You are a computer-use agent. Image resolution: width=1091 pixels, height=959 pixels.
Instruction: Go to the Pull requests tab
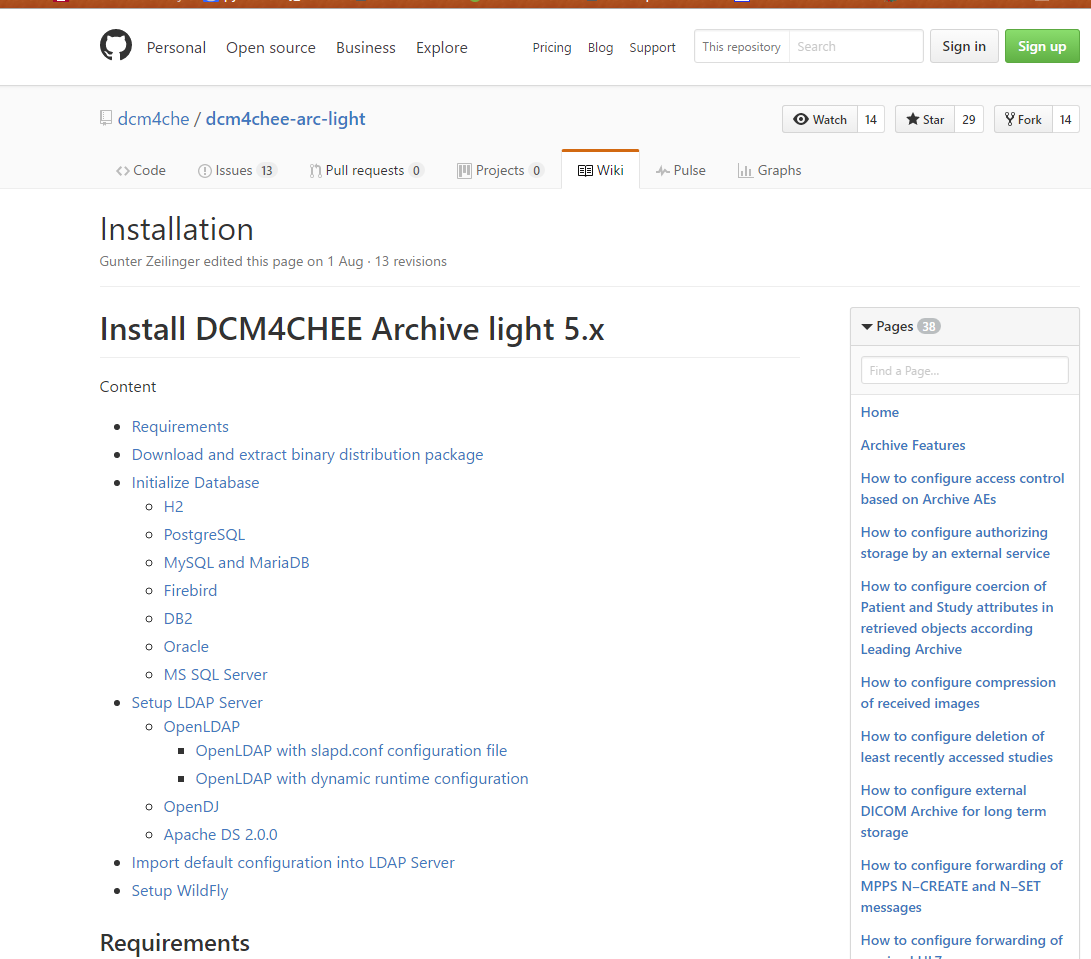(x=365, y=171)
